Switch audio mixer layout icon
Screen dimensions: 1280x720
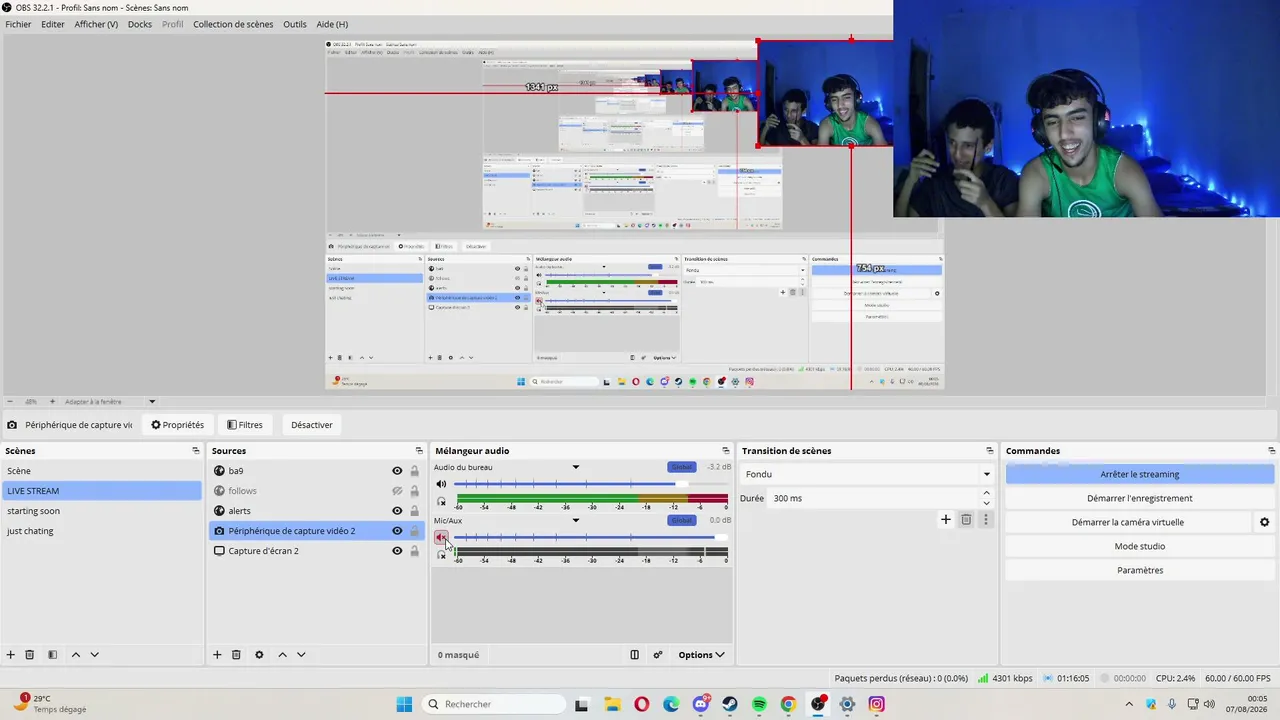(634, 655)
